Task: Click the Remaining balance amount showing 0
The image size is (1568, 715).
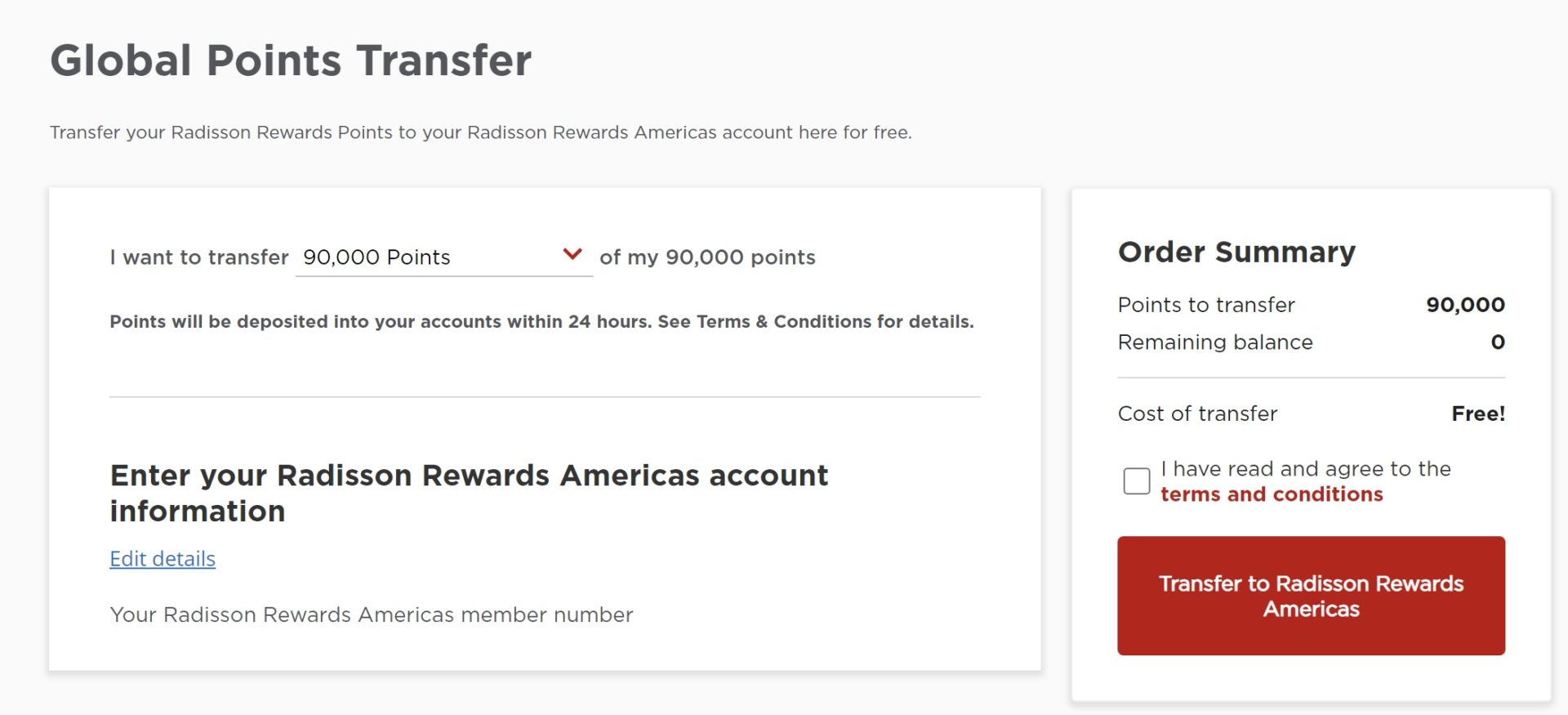Action: pos(1496,342)
